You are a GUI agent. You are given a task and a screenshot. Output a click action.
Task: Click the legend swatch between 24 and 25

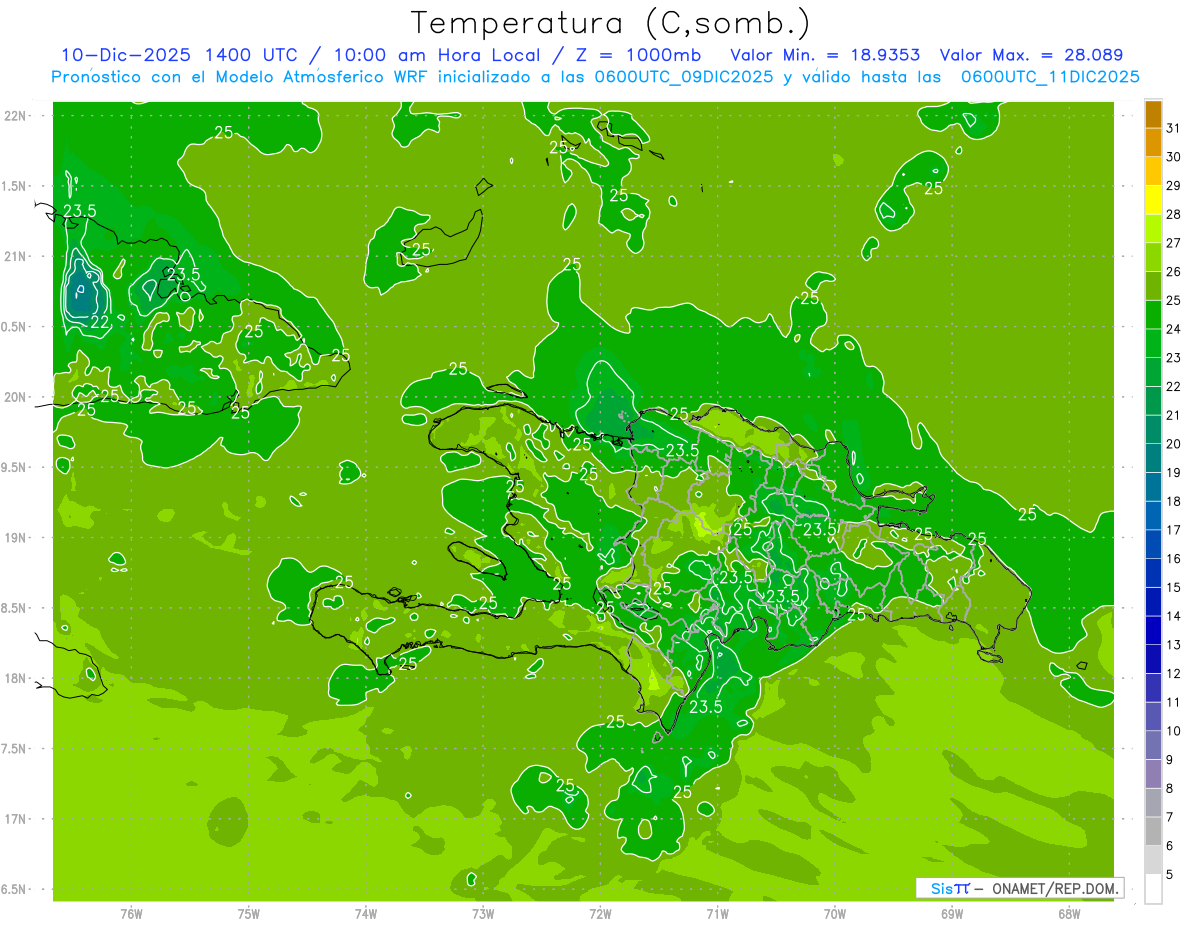point(1153,315)
